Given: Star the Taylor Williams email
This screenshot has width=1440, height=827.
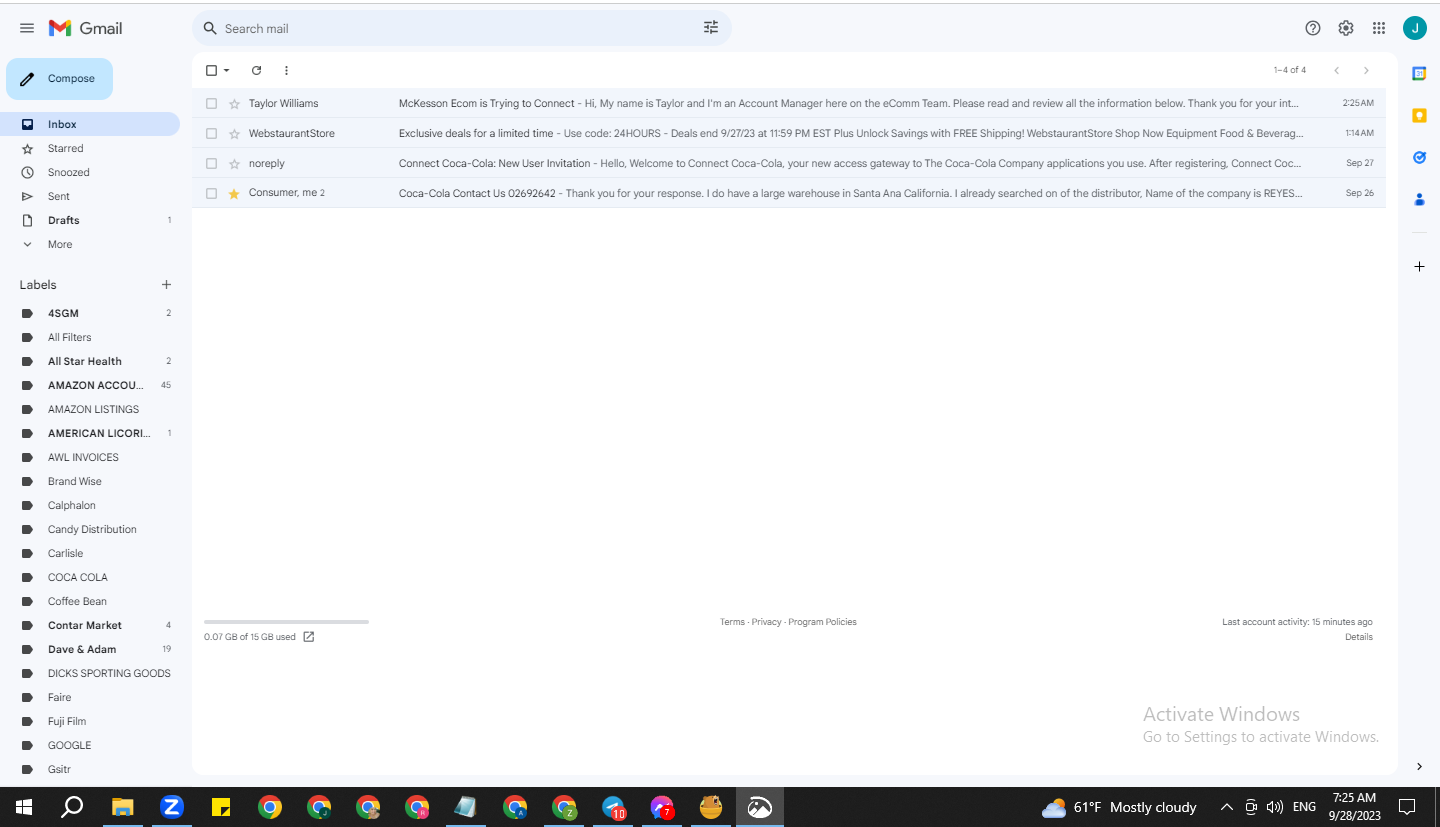Looking at the screenshot, I should 234,103.
